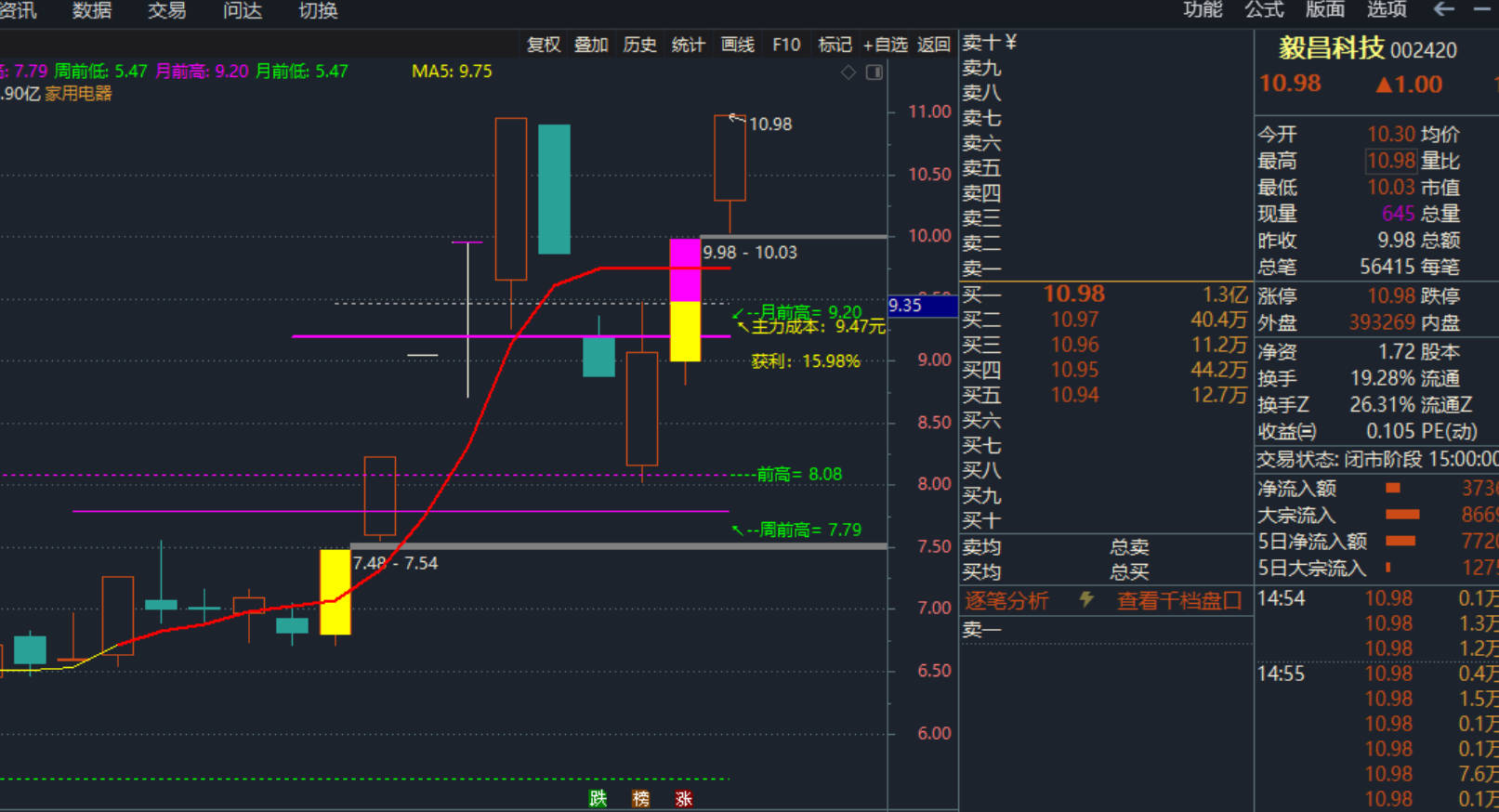
Task: Click the 榜 marker at chart bottom
Action: pos(640,798)
